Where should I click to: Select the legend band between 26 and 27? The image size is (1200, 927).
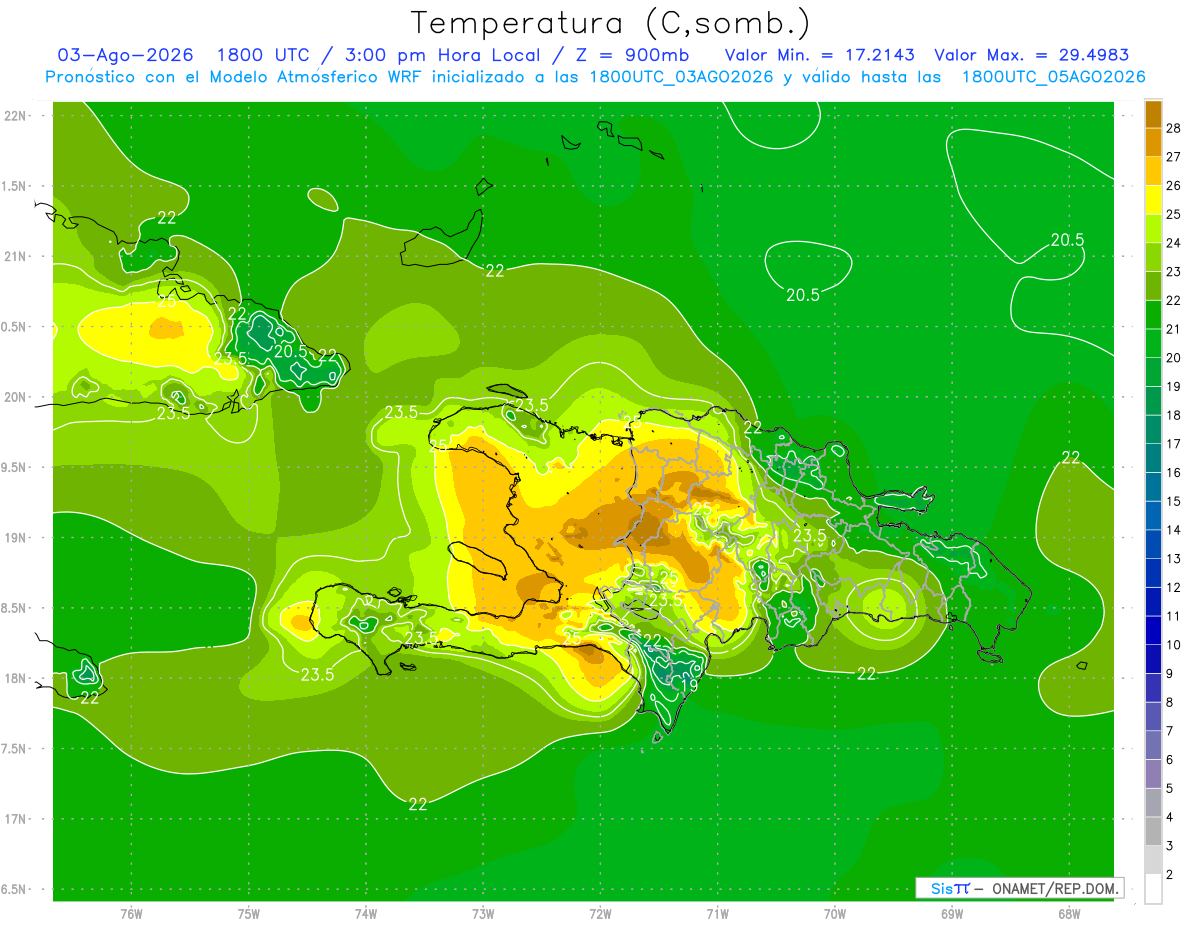point(1153,171)
